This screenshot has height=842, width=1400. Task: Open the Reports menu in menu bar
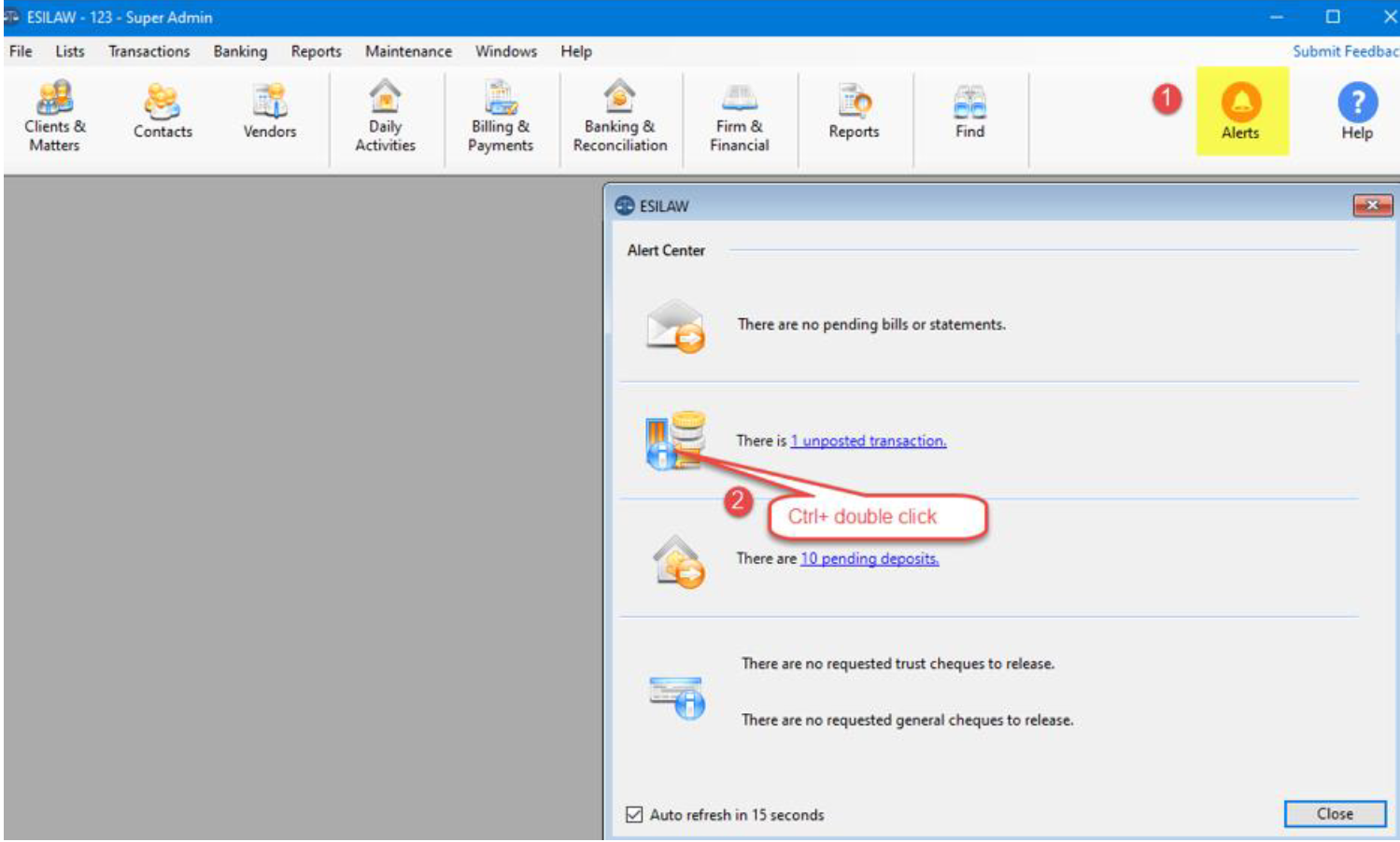click(316, 51)
